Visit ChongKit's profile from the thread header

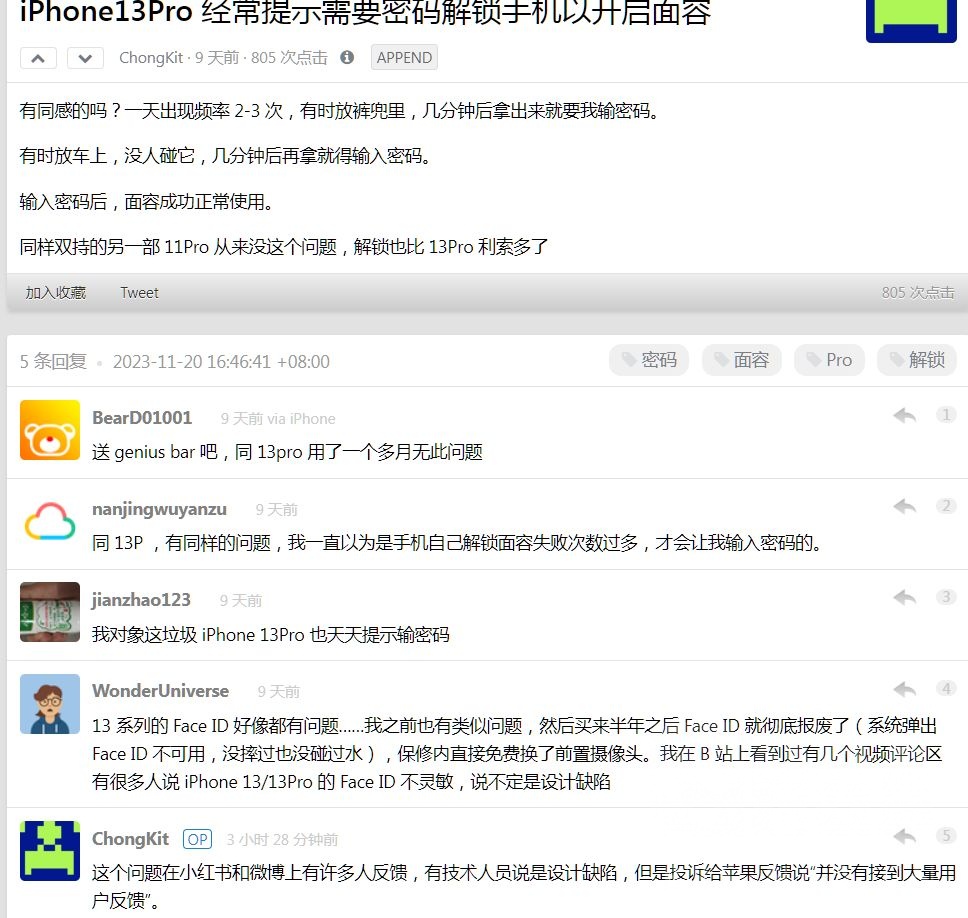click(151, 58)
